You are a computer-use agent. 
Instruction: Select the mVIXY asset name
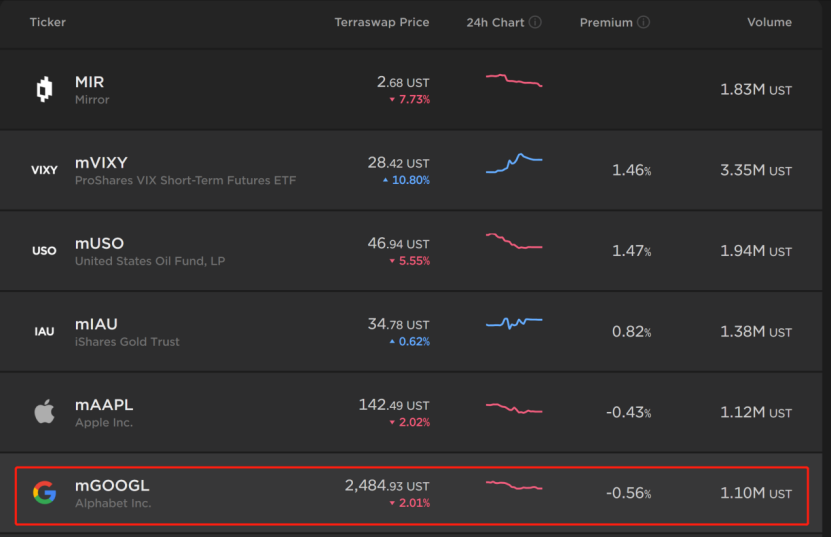(101, 163)
